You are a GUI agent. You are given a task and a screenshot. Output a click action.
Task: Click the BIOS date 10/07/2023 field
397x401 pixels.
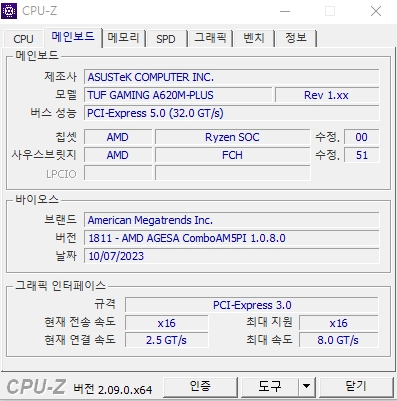(232, 256)
